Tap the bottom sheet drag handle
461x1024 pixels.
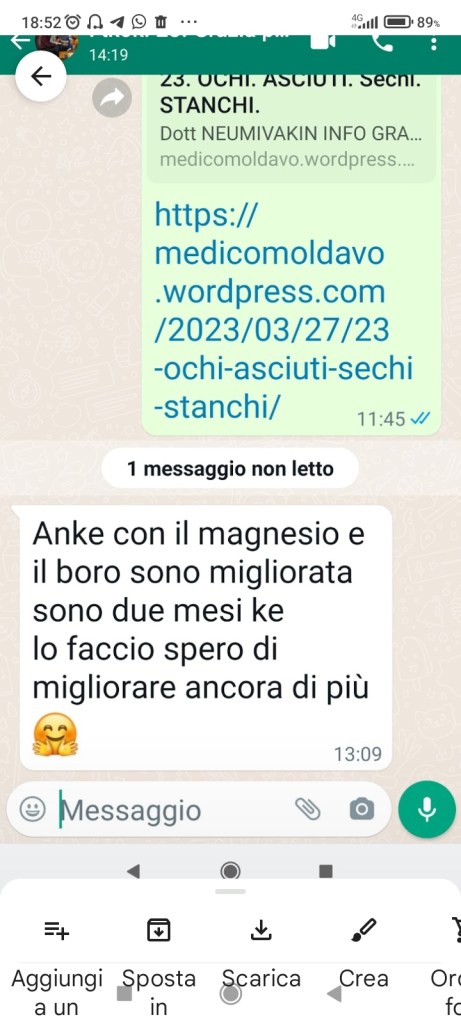(x=230, y=891)
